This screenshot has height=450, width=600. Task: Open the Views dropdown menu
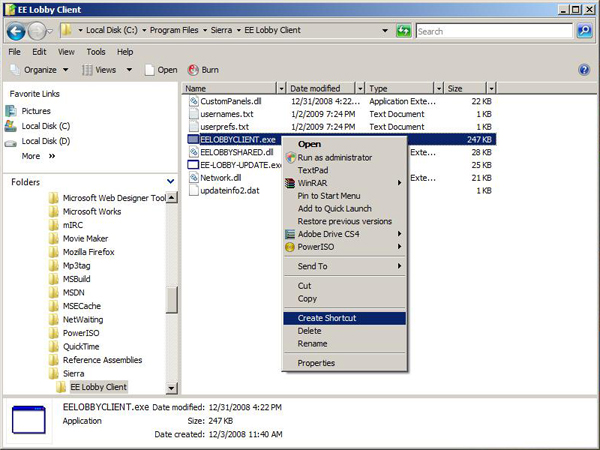104,70
